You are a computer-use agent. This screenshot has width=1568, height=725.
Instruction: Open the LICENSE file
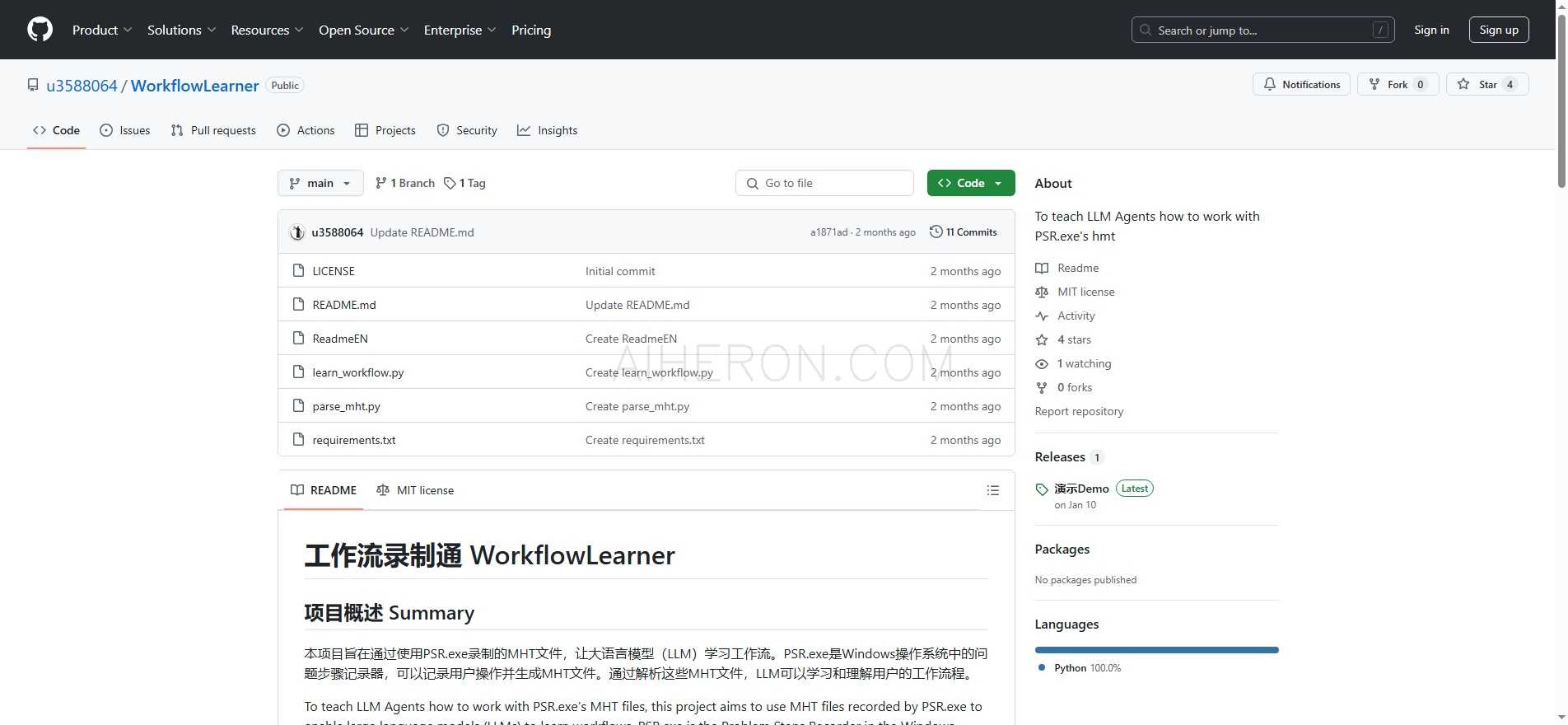[334, 271]
